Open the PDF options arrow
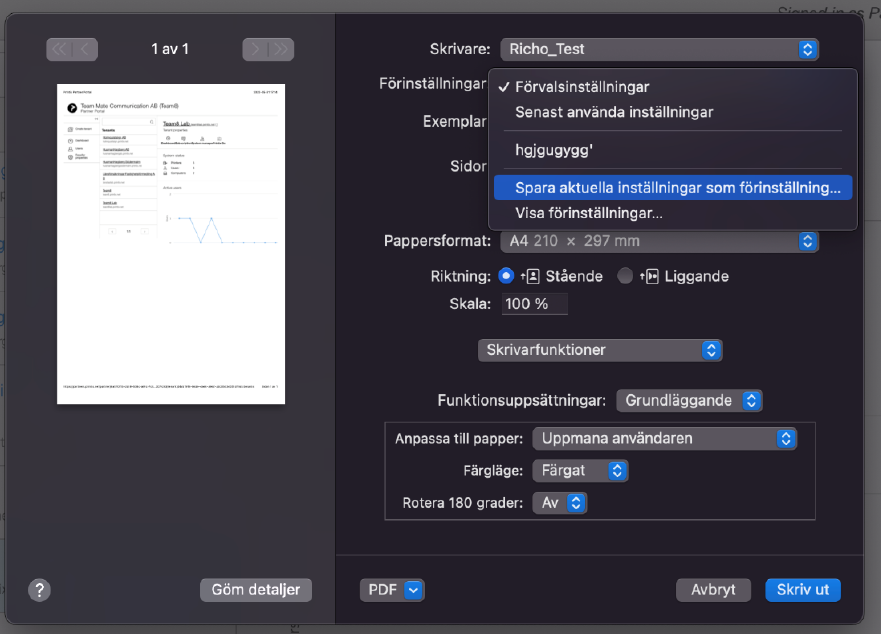881x634 pixels. (414, 590)
